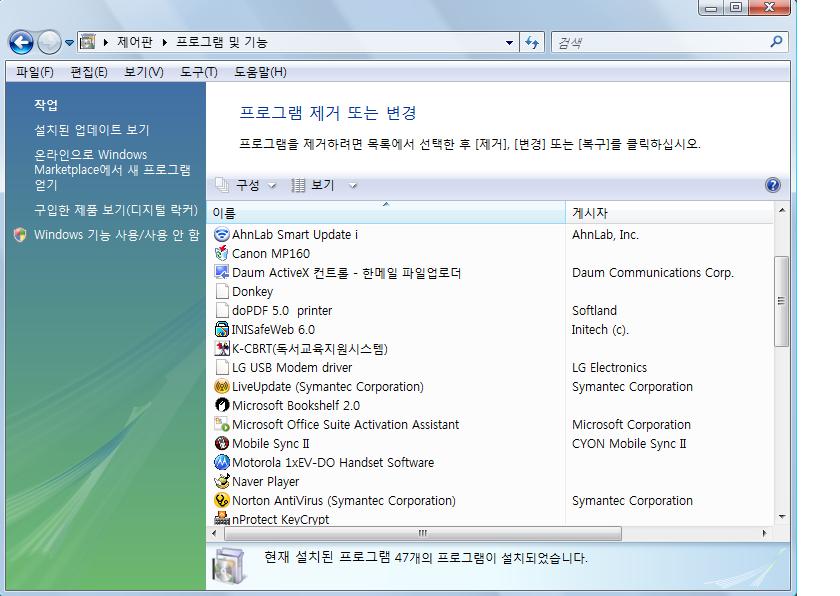Click the 프로그램 및 기능 breadcrumb

(x=221, y=42)
